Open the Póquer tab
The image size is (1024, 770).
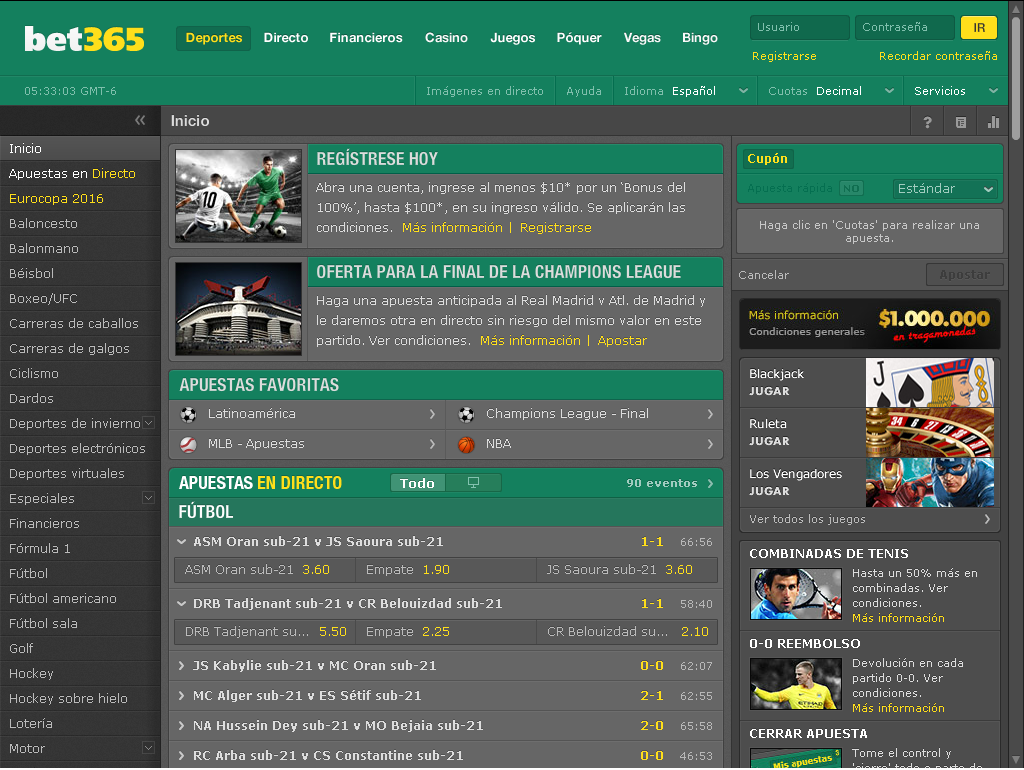[579, 38]
